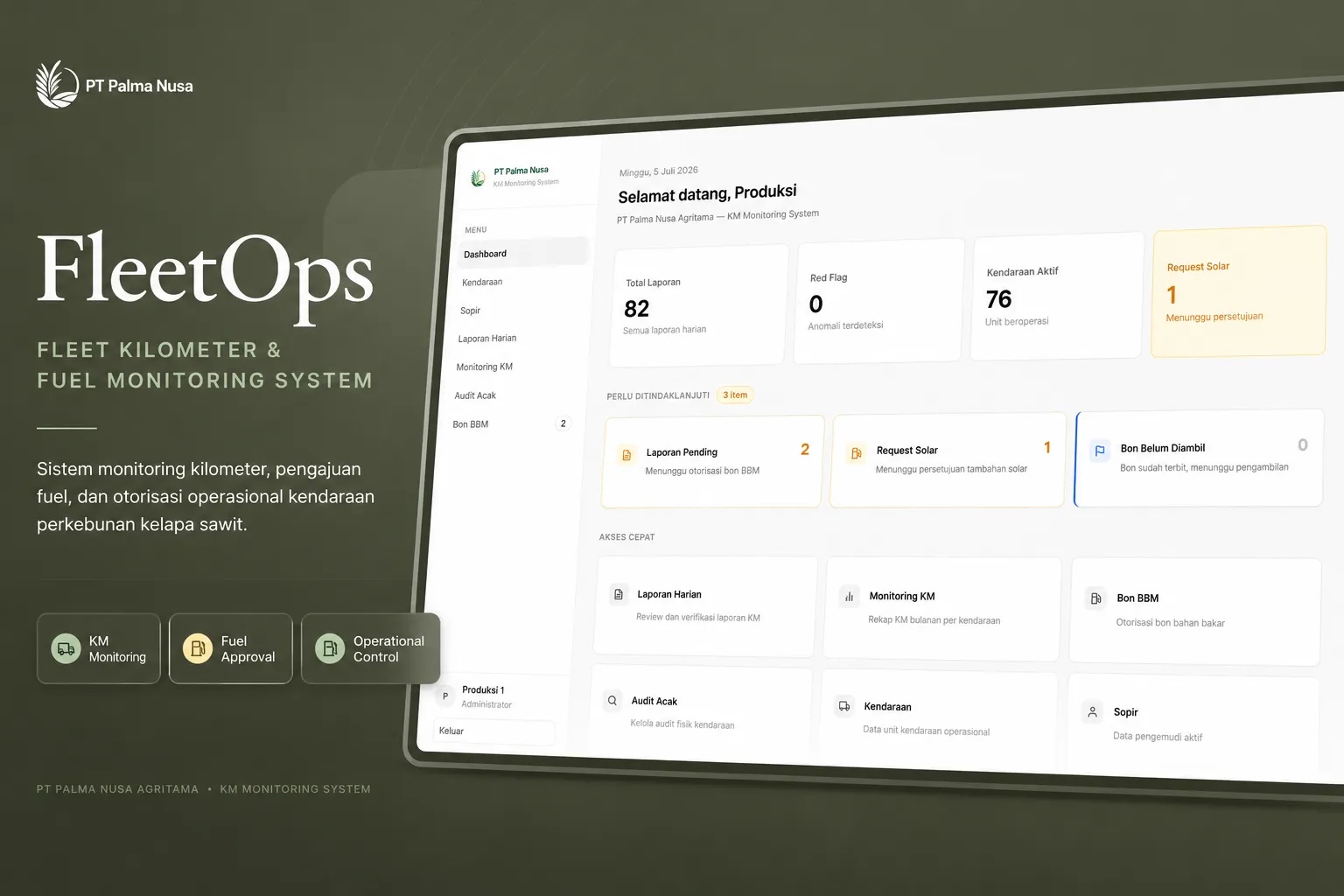Open Bon BBM quick access card

click(x=1195, y=612)
